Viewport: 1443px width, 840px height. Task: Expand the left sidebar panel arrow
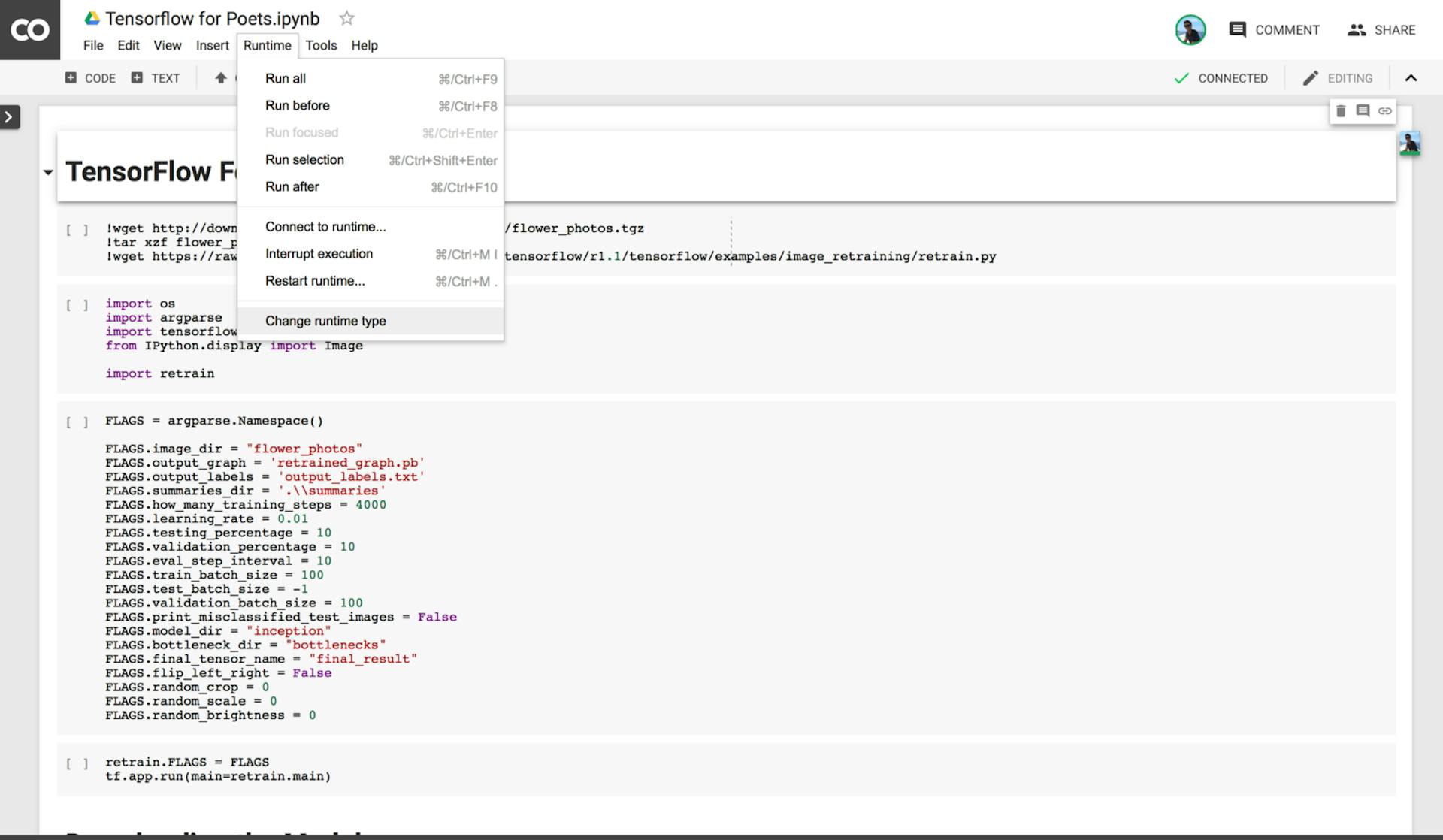[10, 116]
